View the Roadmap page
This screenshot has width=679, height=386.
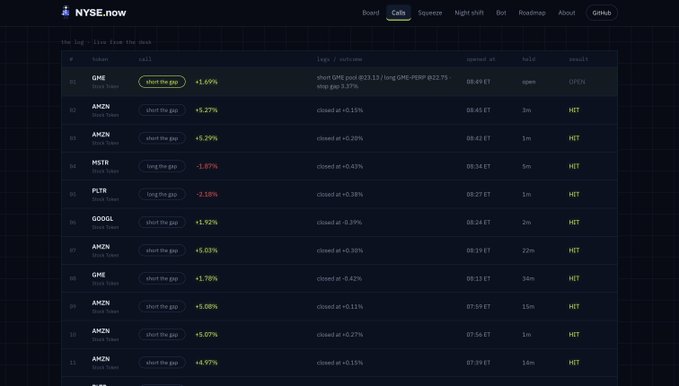click(532, 13)
